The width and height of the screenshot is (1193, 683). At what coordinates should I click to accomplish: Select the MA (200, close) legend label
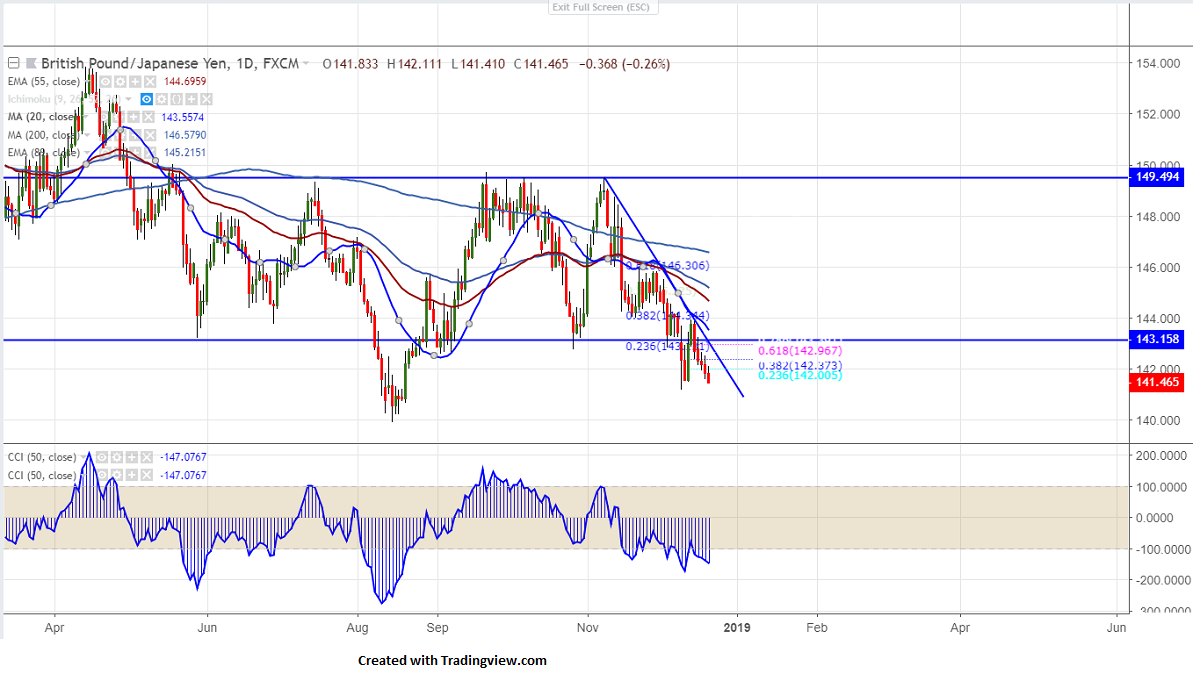(x=43, y=135)
